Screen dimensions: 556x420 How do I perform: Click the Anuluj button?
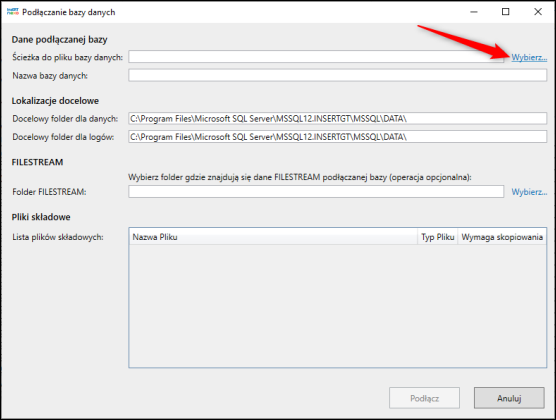[509, 398]
